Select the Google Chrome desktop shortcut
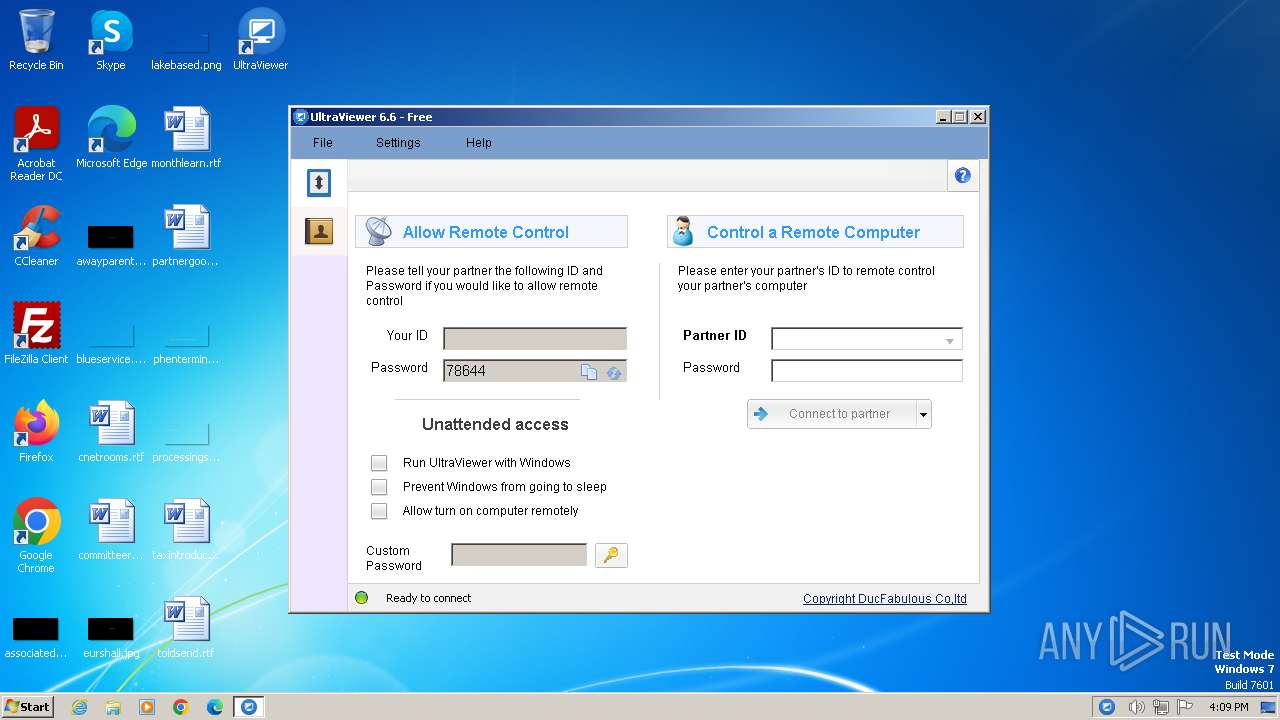Screen dimensions: 1280x720 tap(36, 536)
